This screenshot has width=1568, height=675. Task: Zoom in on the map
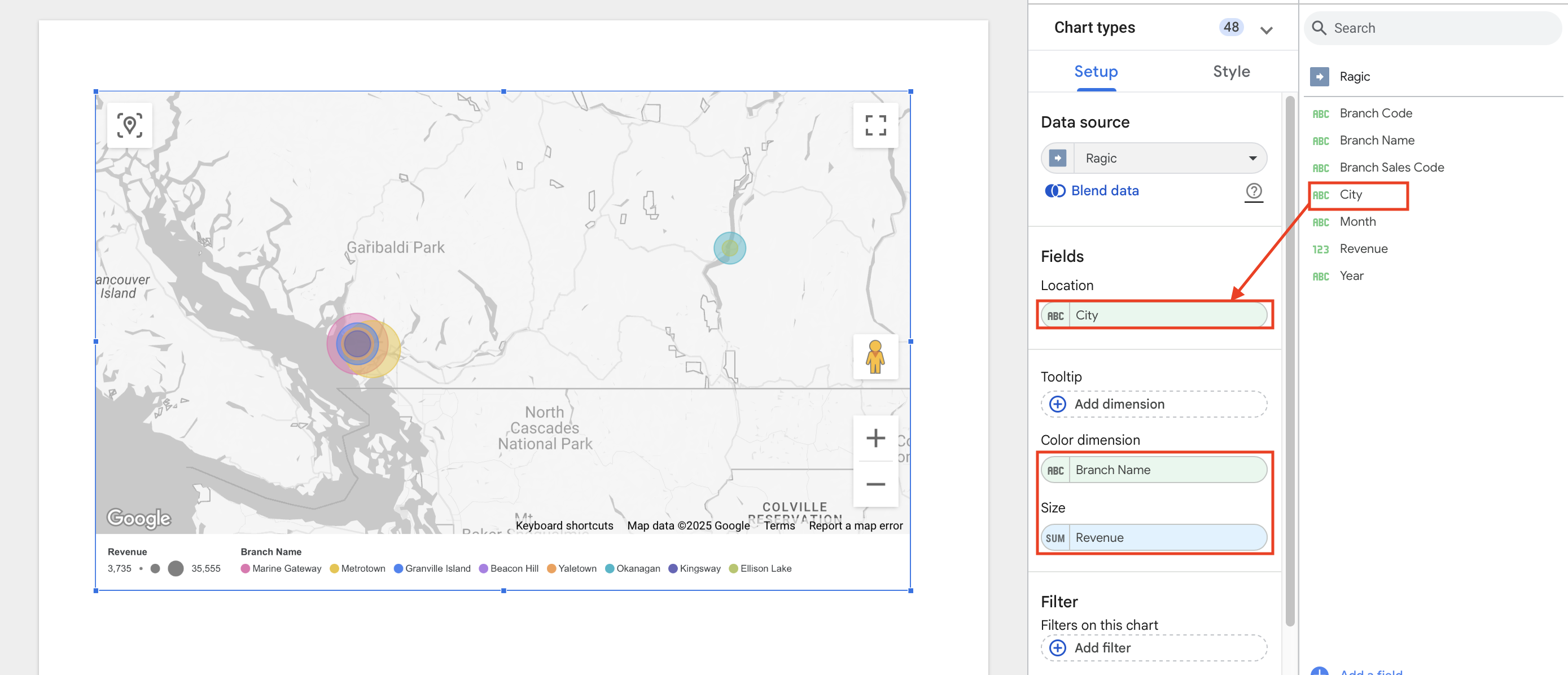tap(875, 438)
